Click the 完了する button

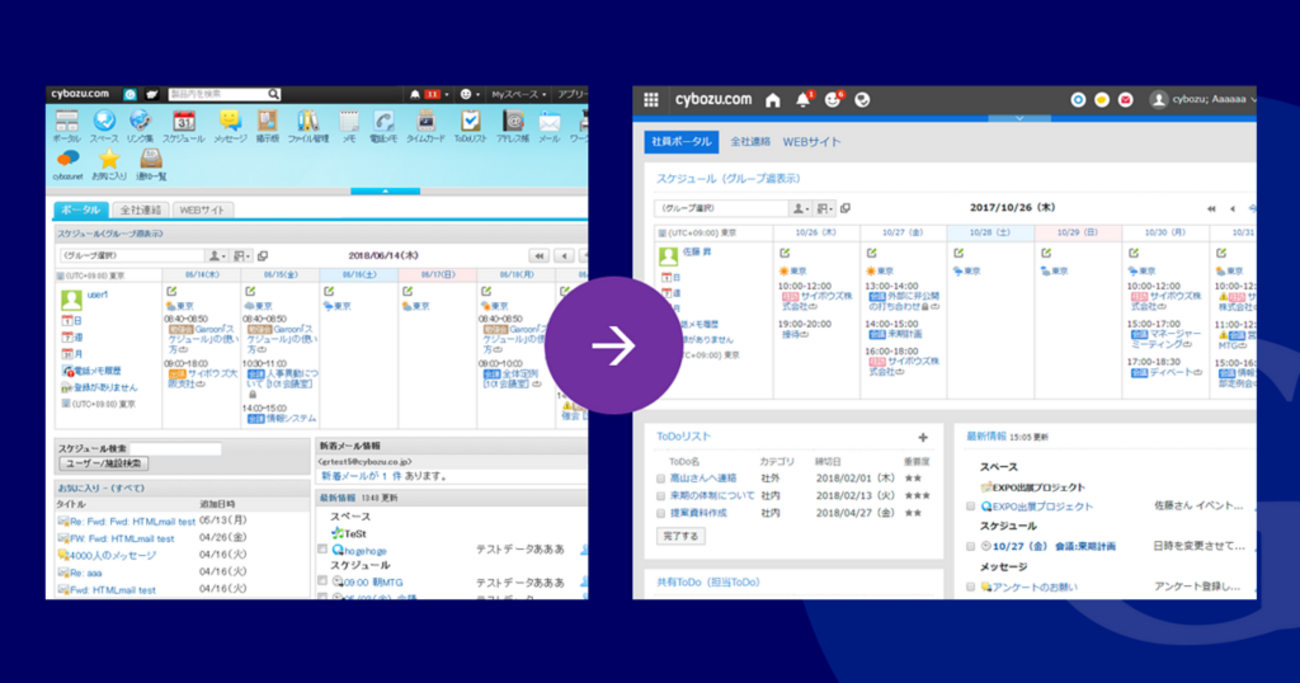coord(680,536)
